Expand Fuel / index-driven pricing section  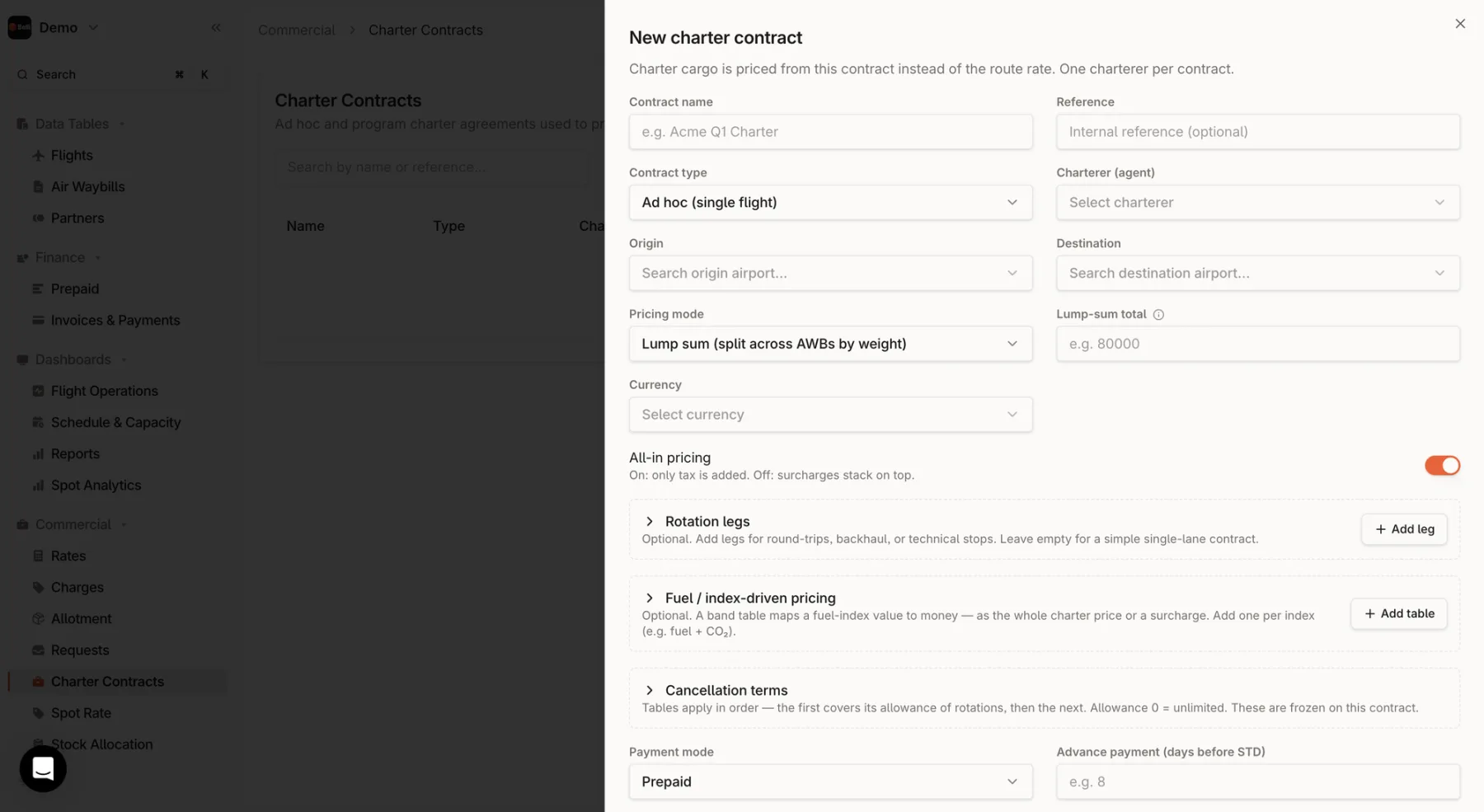pyautogui.click(x=650, y=598)
